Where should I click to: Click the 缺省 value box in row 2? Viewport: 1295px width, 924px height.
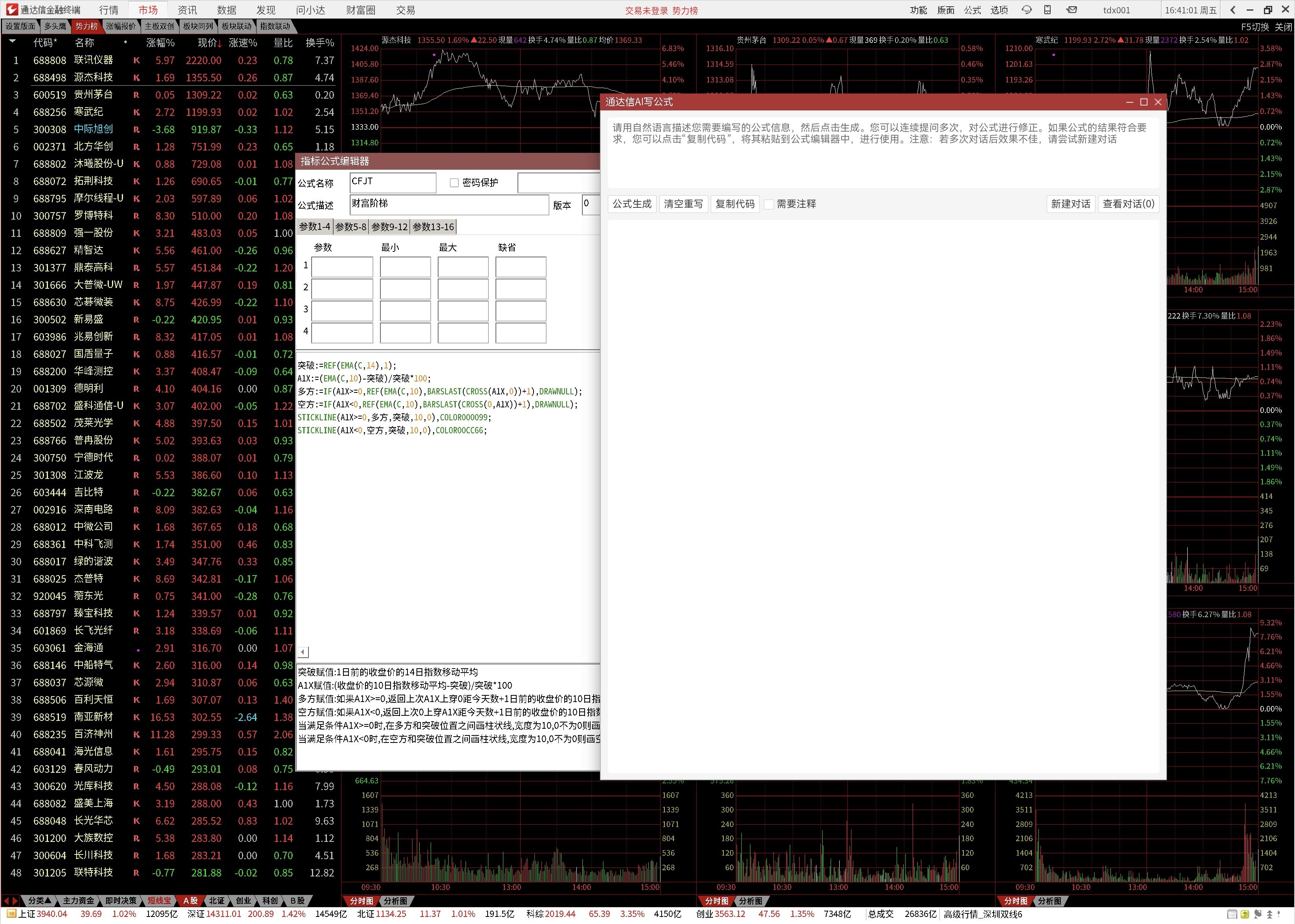pyautogui.click(x=521, y=289)
